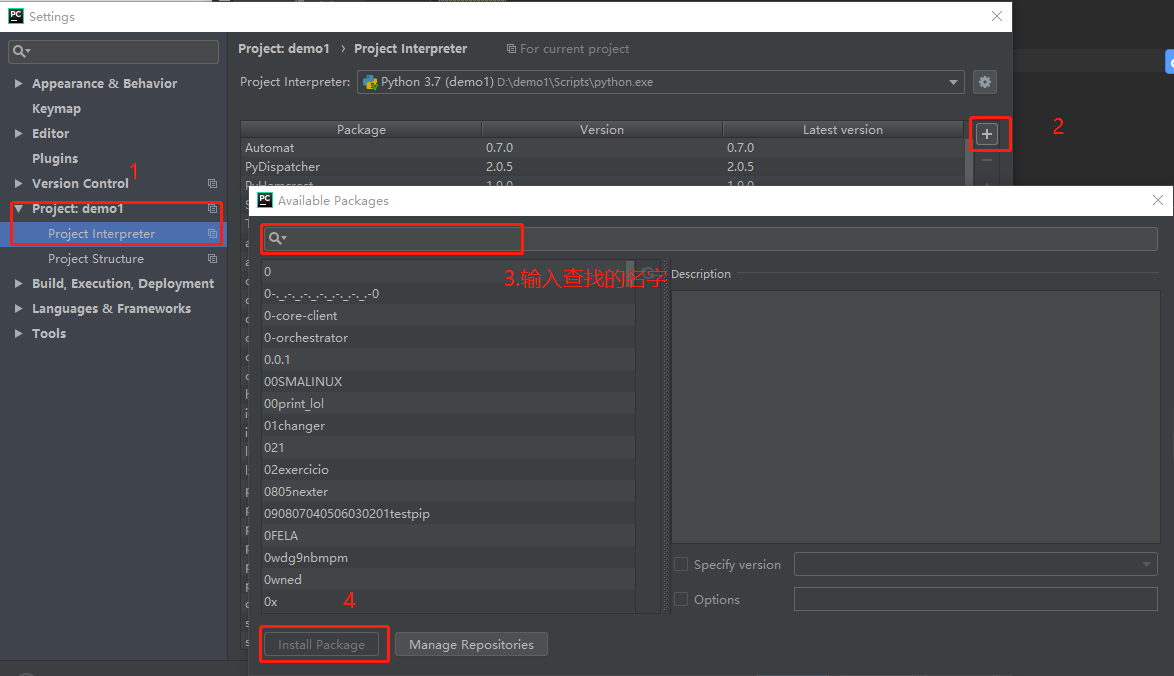Select package 021
This screenshot has width=1174, height=676.
(448, 447)
